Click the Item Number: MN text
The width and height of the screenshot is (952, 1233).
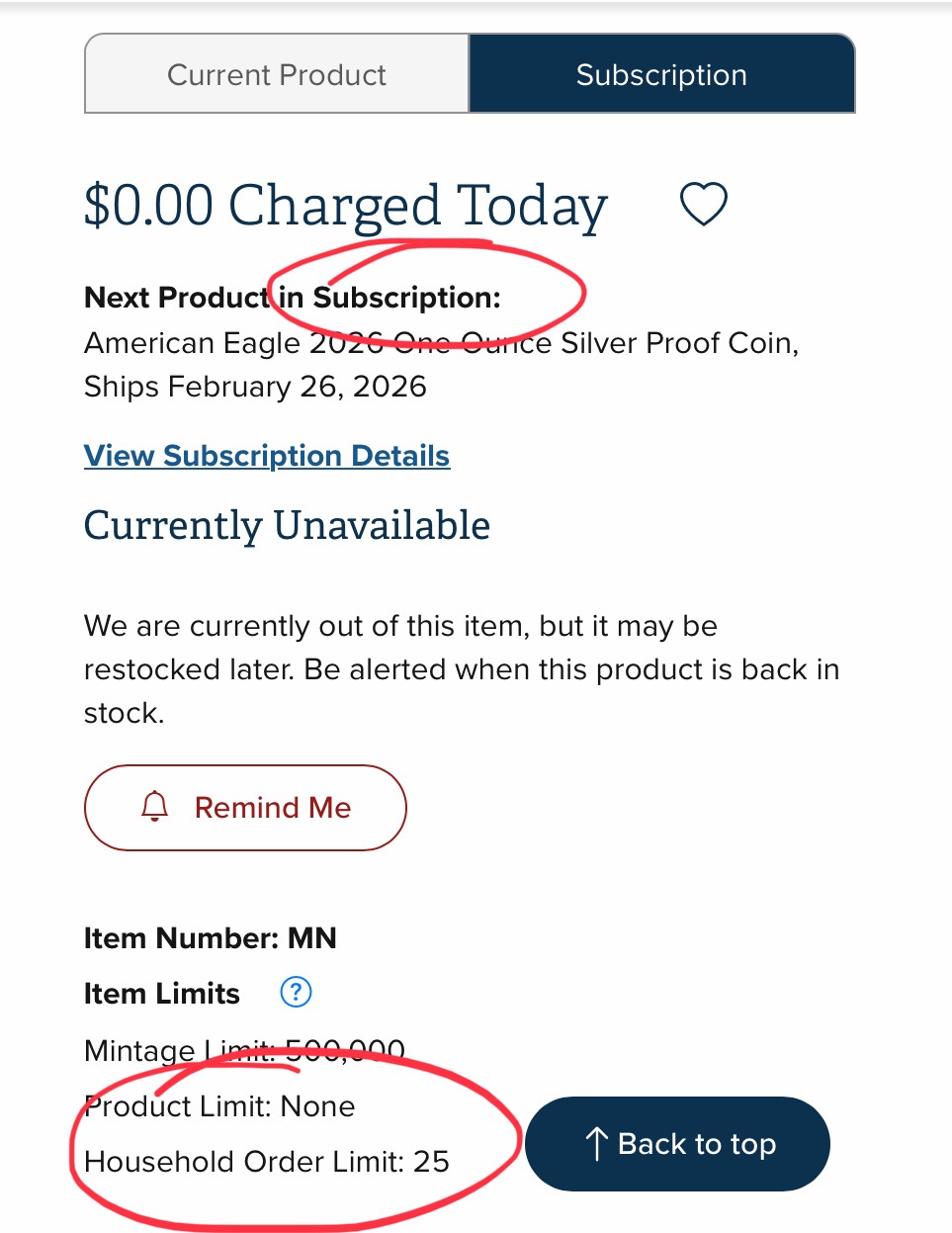210,937
